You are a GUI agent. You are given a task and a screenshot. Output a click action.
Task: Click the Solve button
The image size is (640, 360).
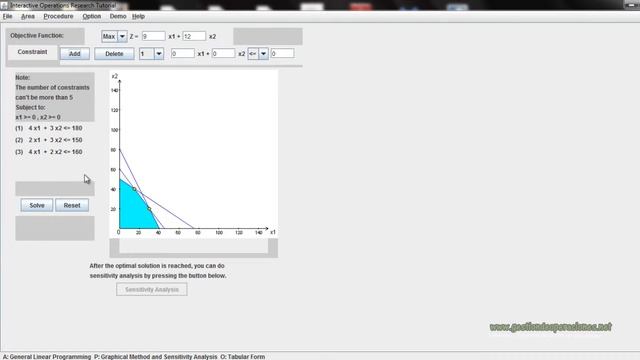pyautogui.click(x=37, y=205)
